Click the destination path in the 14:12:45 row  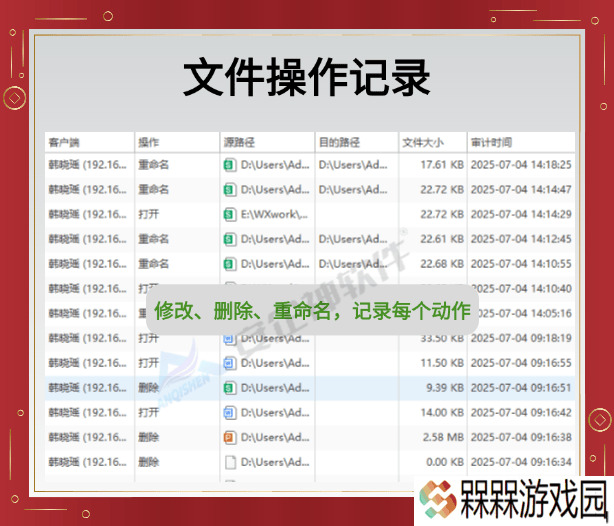(x=353, y=239)
